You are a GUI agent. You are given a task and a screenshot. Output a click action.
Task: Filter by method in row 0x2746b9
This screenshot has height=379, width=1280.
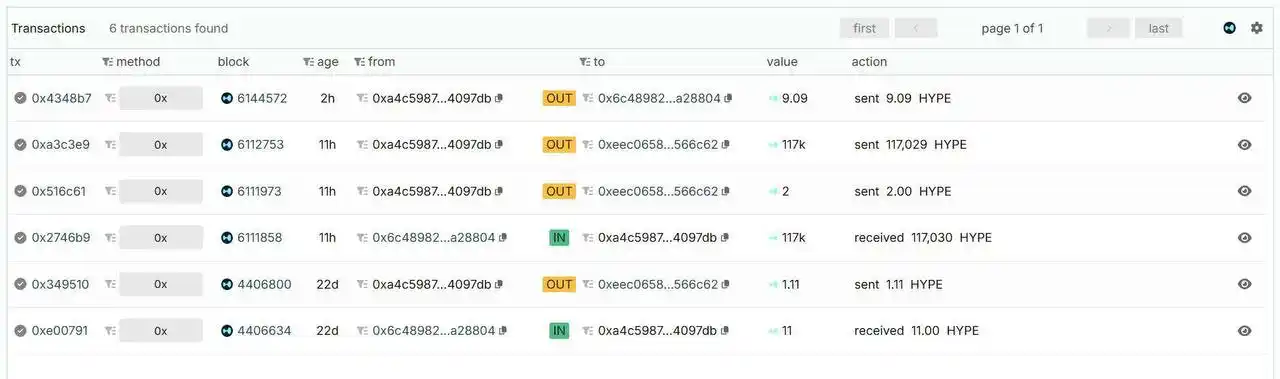point(111,238)
